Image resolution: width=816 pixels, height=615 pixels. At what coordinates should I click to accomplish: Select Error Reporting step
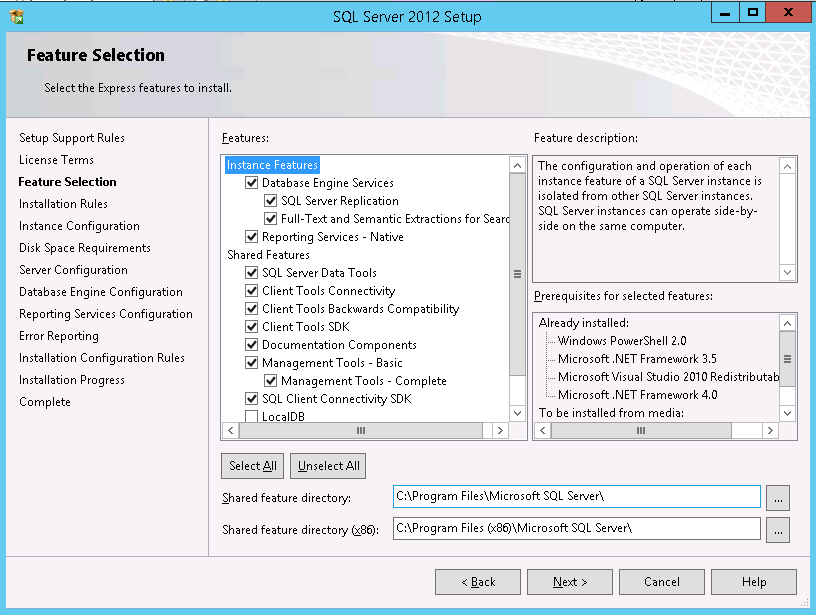[x=59, y=336]
